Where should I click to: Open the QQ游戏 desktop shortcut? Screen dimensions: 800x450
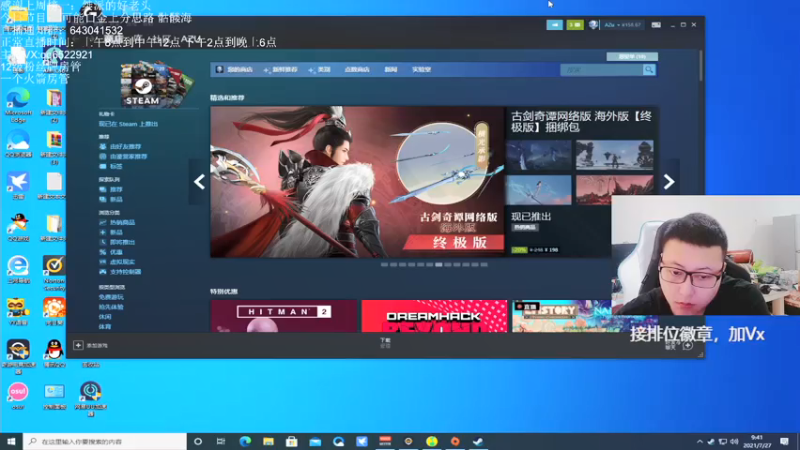(18, 229)
